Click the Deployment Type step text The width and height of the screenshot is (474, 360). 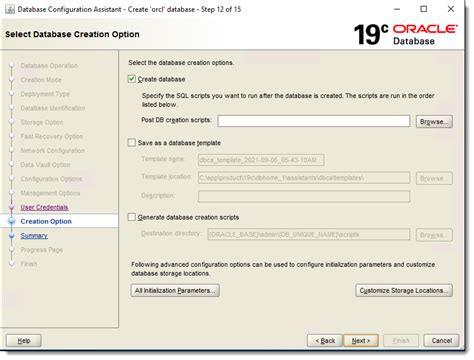[x=45, y=94]
